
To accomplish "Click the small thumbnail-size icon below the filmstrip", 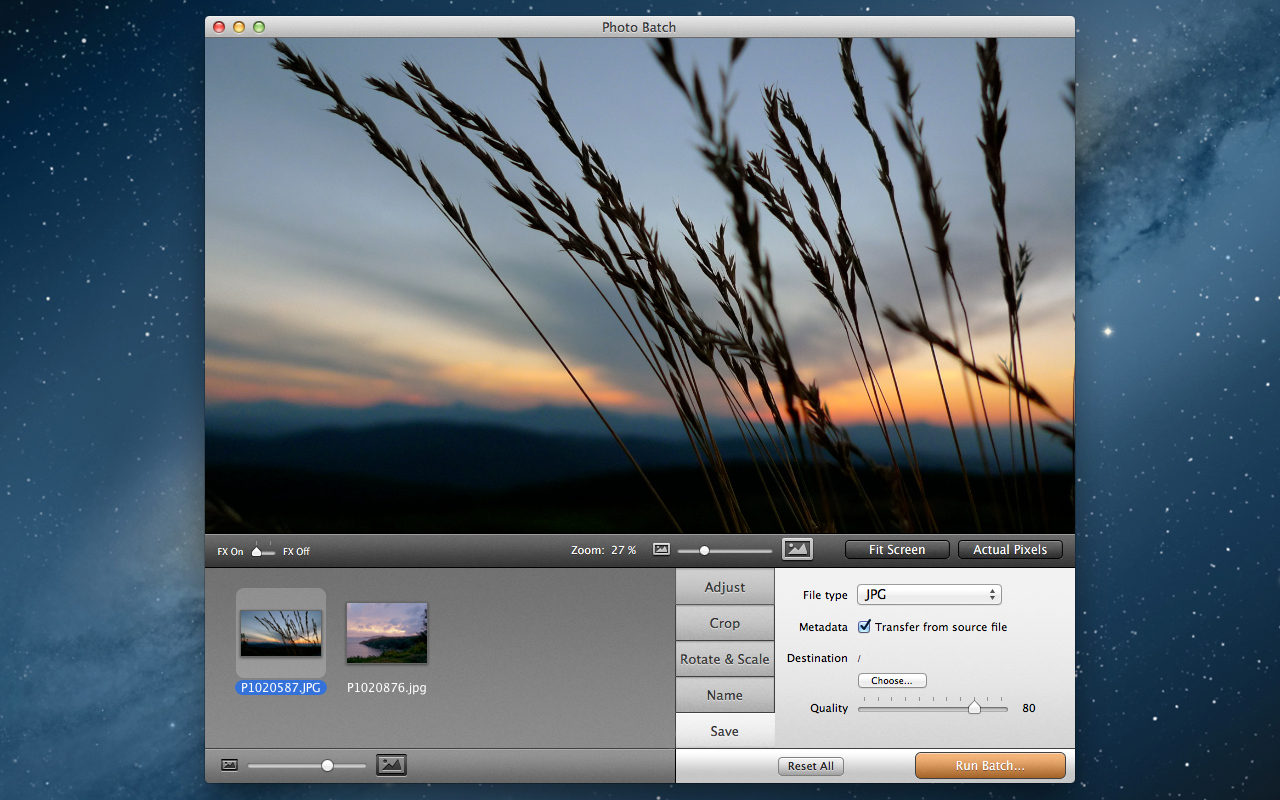I will (228, 764).
